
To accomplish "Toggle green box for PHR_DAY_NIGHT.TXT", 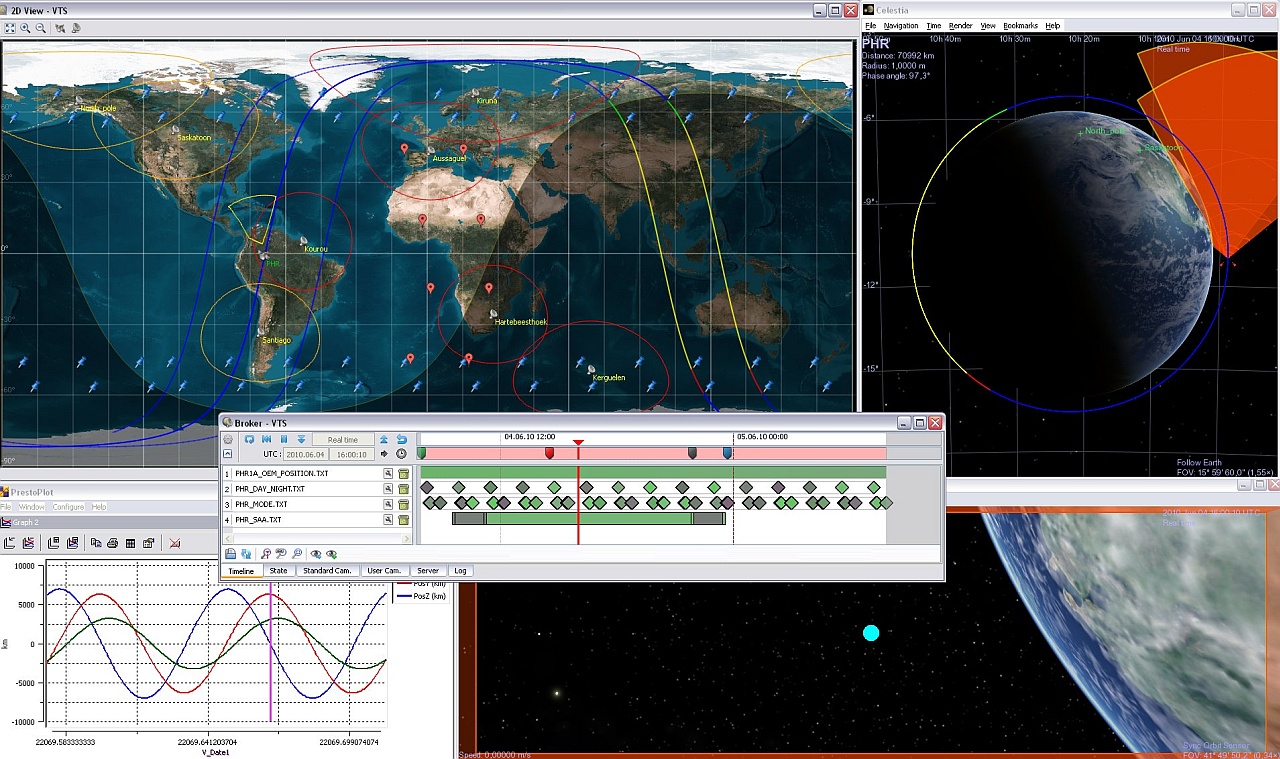I will point(403,489).
